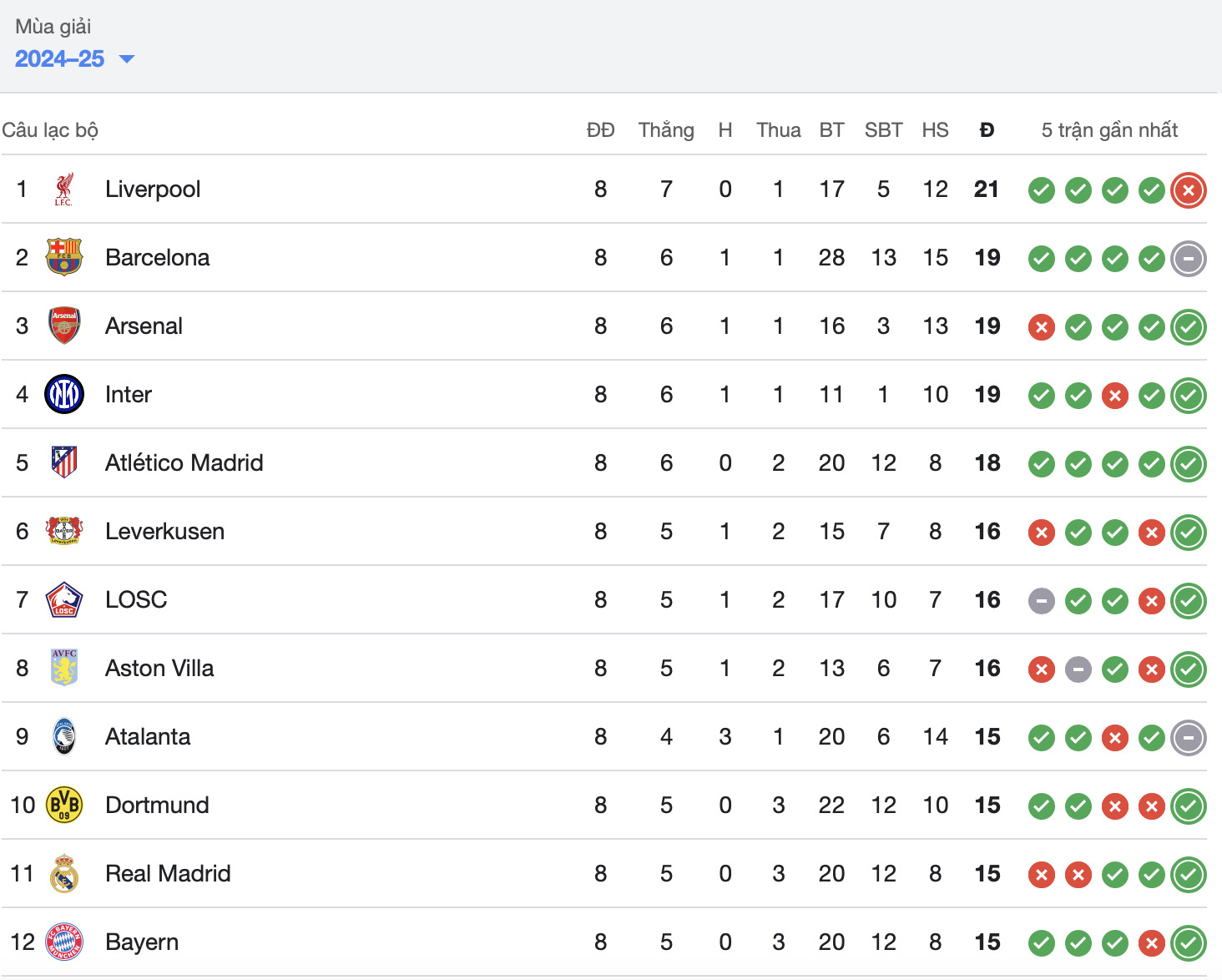This screenshot has height=980, width=1222.
Task: Open the 2024–25 season dropdown
Action: pos(60,58)
